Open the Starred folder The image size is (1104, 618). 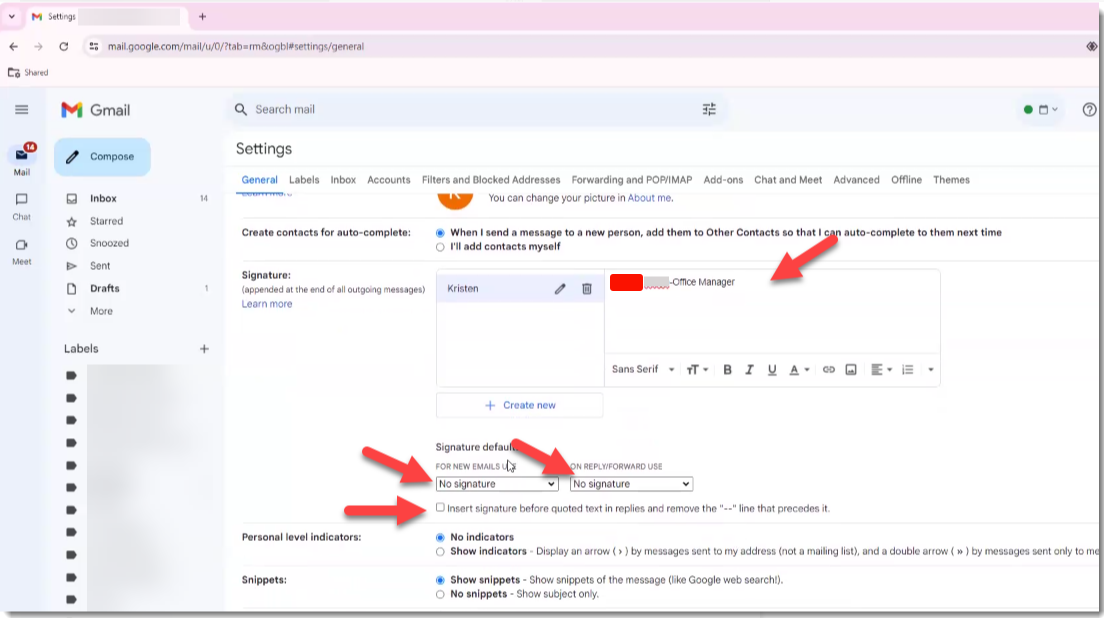[106, 221]
